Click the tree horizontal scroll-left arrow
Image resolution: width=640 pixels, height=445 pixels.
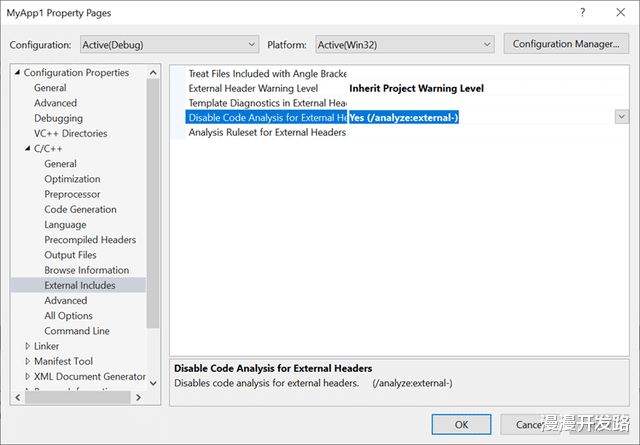pos(18,397)
